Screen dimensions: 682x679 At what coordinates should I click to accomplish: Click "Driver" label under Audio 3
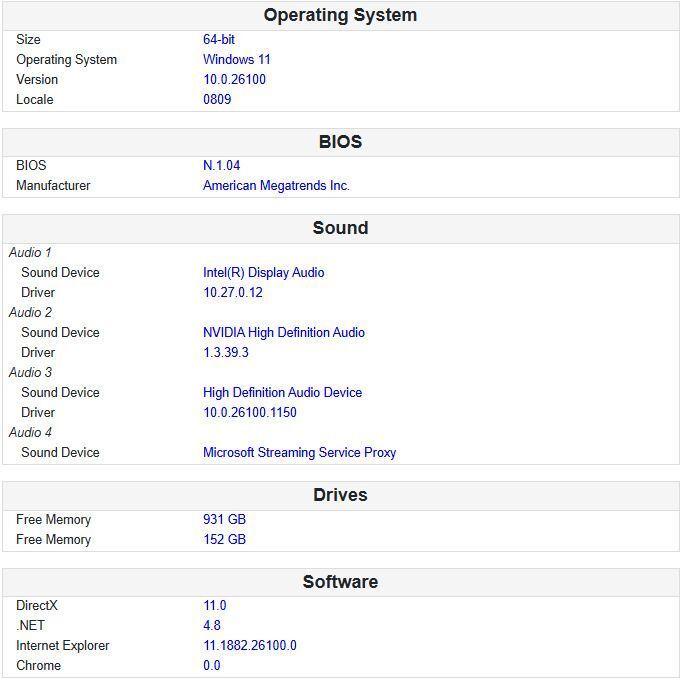click(x=38, y=413)
